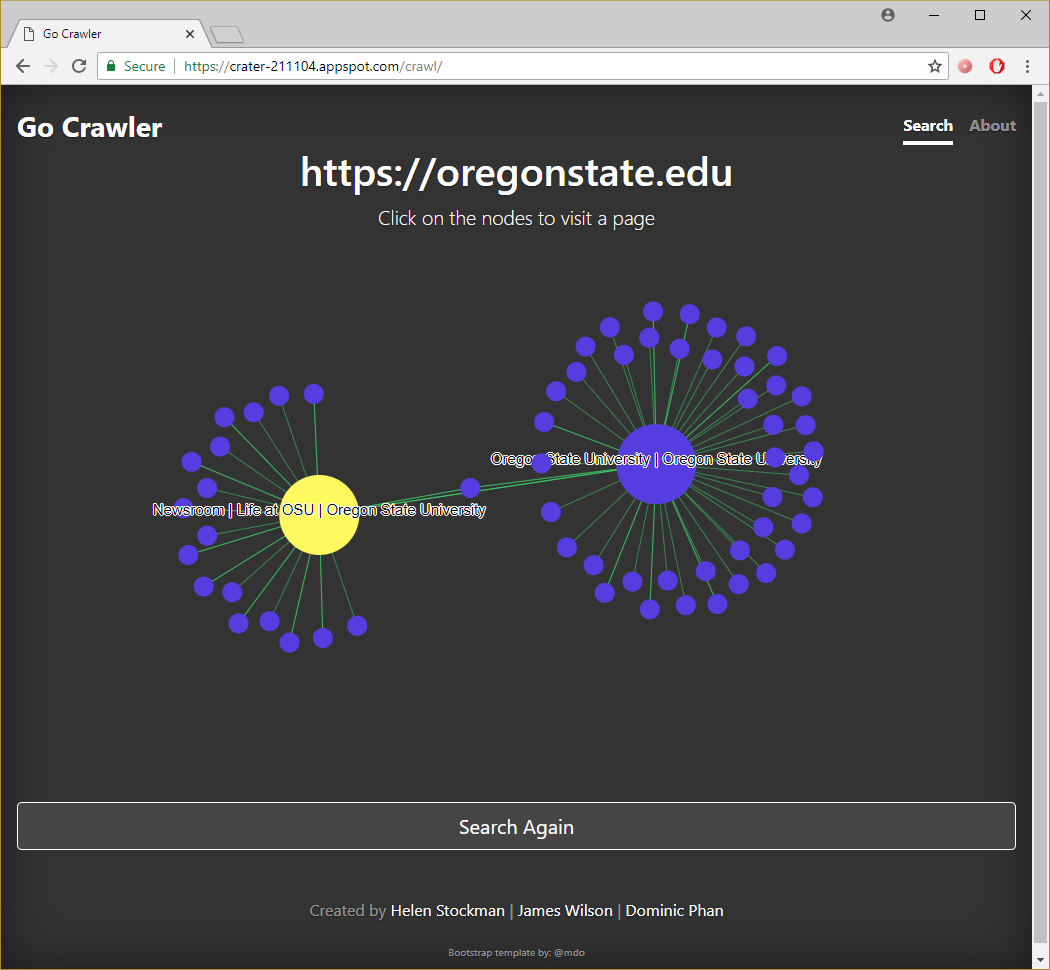Click the user profile icon in title bar
The width and height of the screenshot is (1050, 970).
point(888,15)
